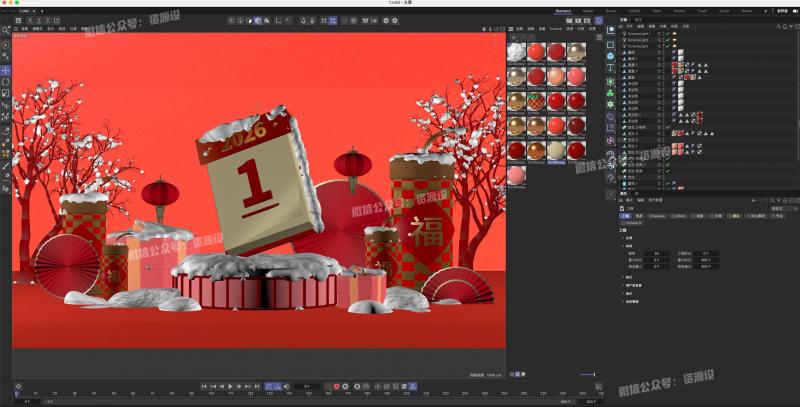
Task: Select the Move tool in left toolbar
Action: (6, 71)
